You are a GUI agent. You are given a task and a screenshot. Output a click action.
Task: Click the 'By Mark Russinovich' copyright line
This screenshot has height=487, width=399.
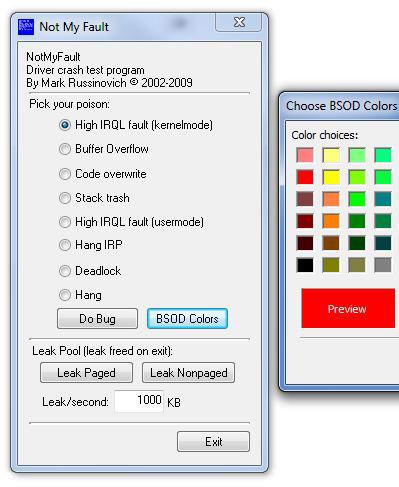pyautogui.click(x=109, y=83)
